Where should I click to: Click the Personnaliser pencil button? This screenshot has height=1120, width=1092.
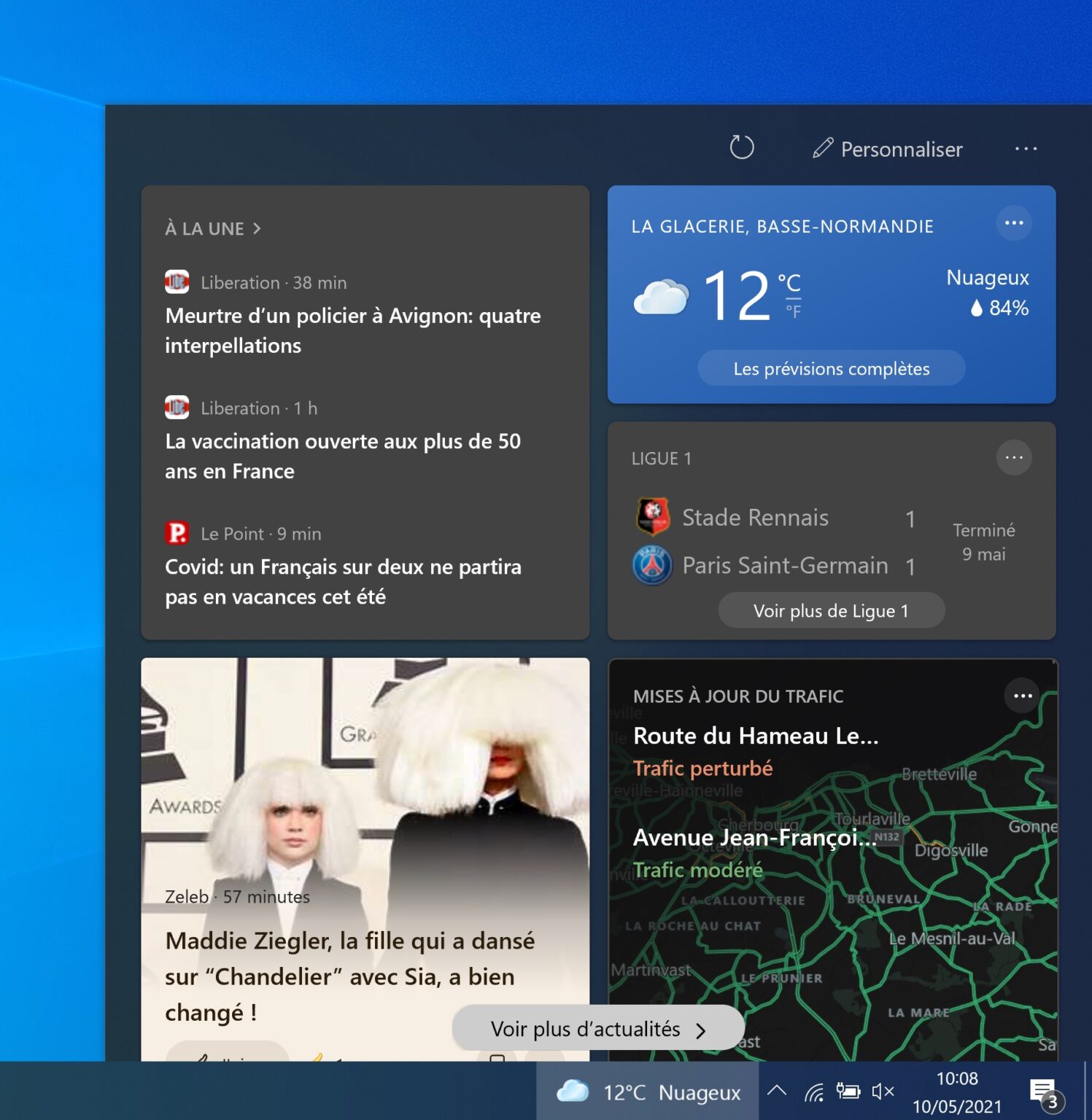pyautogui.click(x=888, y=149)
